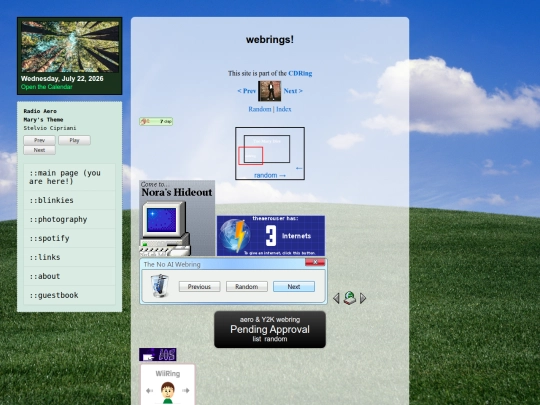Open the ::main page menu item
The width and height of the screenshot is (540, 405).
point(70,177)
